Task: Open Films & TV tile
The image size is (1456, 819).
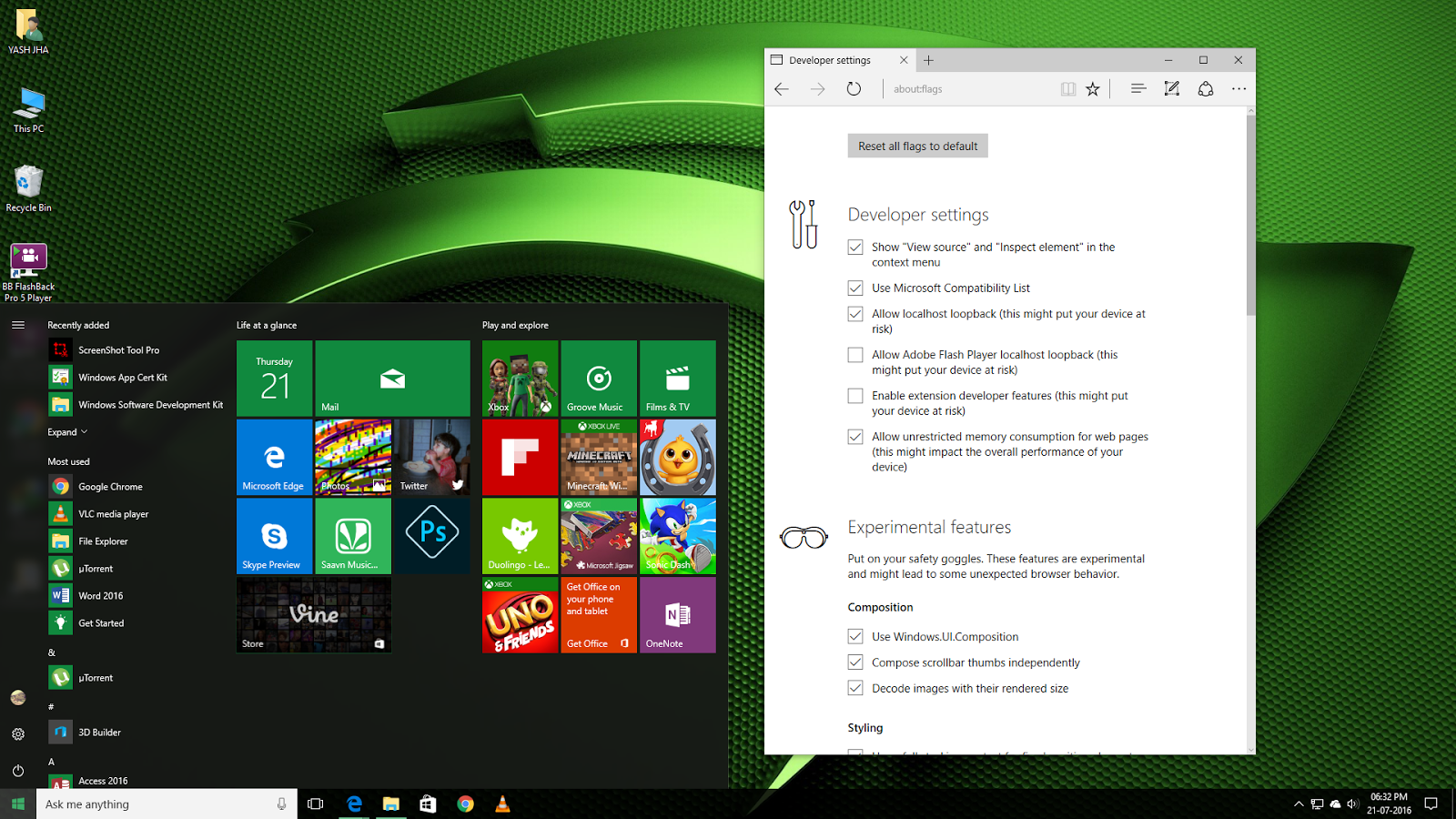Action: point(678,379)
